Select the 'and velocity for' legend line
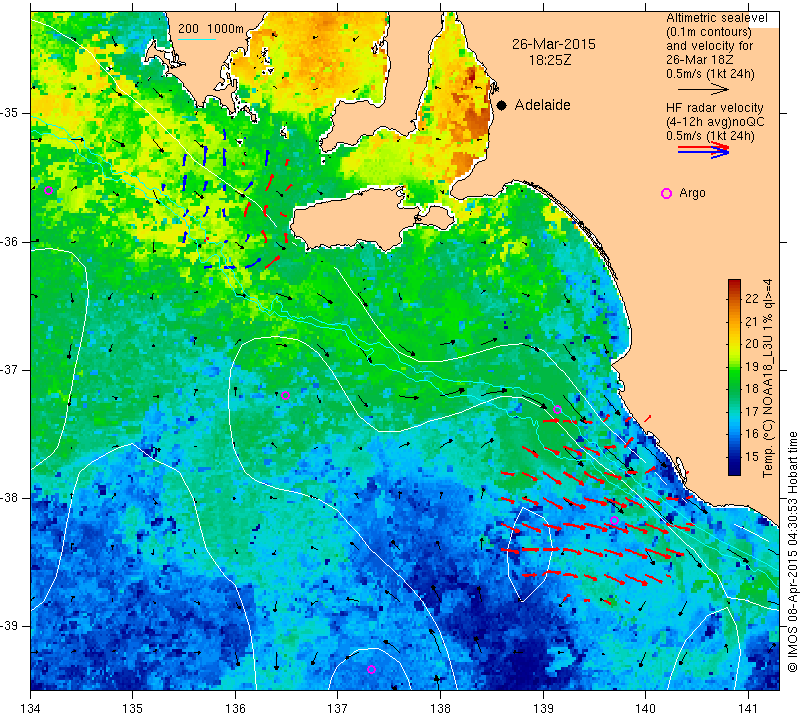800x720 pixels. pyautogui.click(x=710, y=46)
